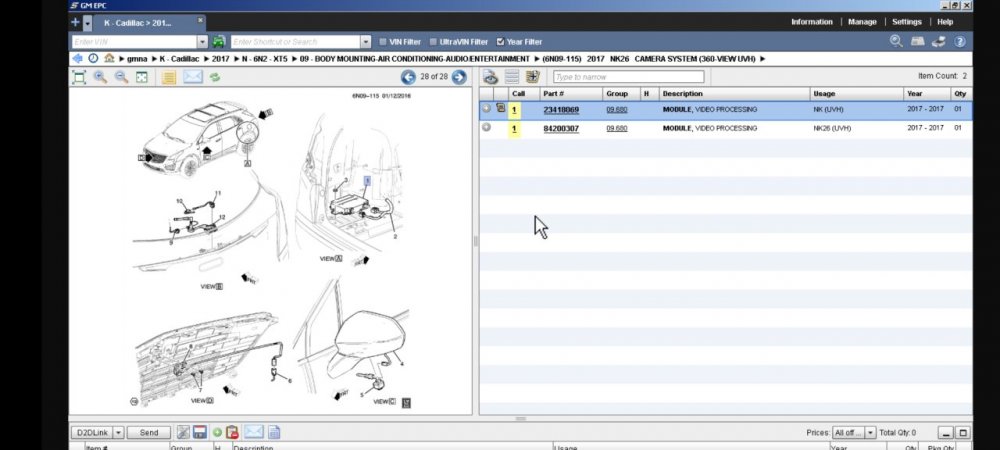The width and height of the screenshot is (1000, 450).
Task: Open the Information menu
Action: (x=811, y=22)
